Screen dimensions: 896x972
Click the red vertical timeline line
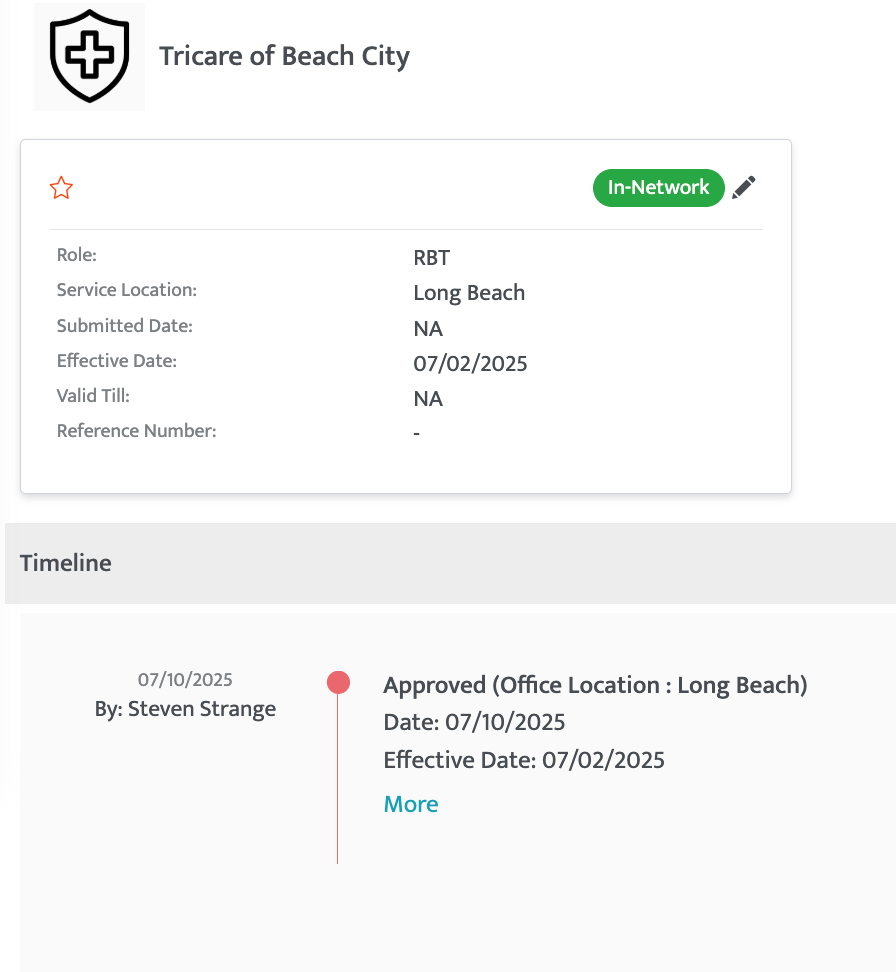337,779
